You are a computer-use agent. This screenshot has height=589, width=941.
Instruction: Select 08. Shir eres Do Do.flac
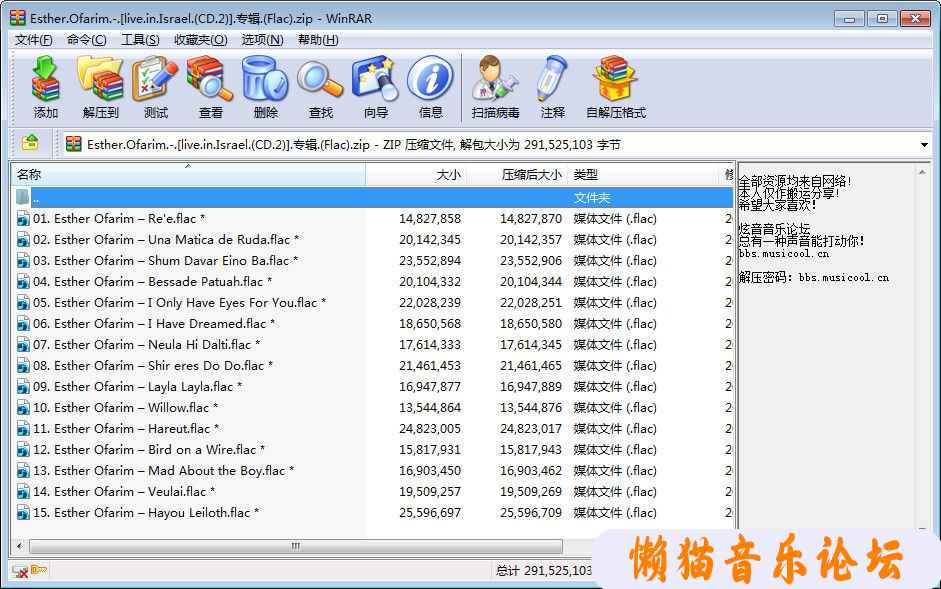(x=153, y=366)
